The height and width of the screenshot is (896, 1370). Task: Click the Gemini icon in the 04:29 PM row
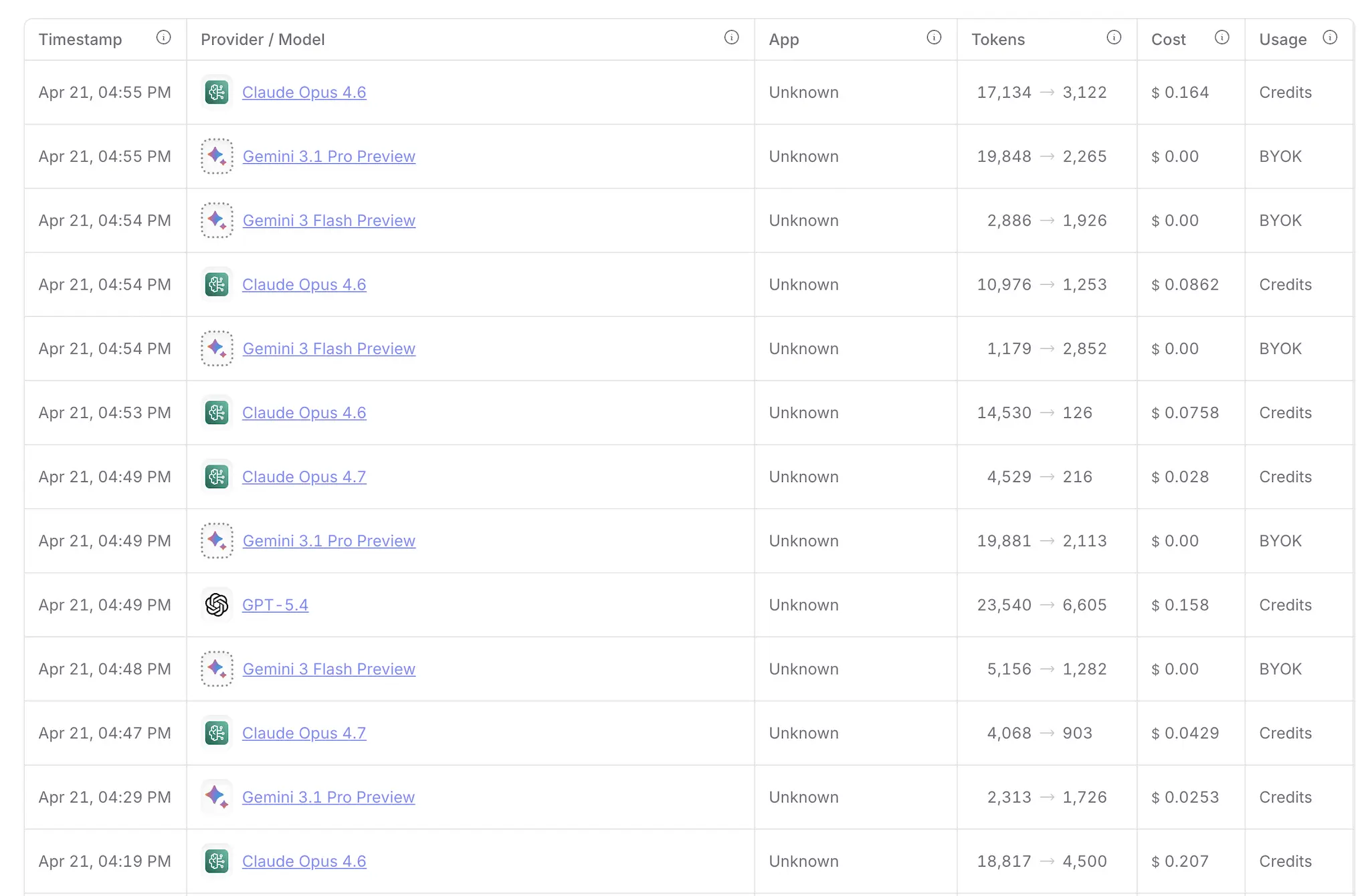[x=217, y=797]
